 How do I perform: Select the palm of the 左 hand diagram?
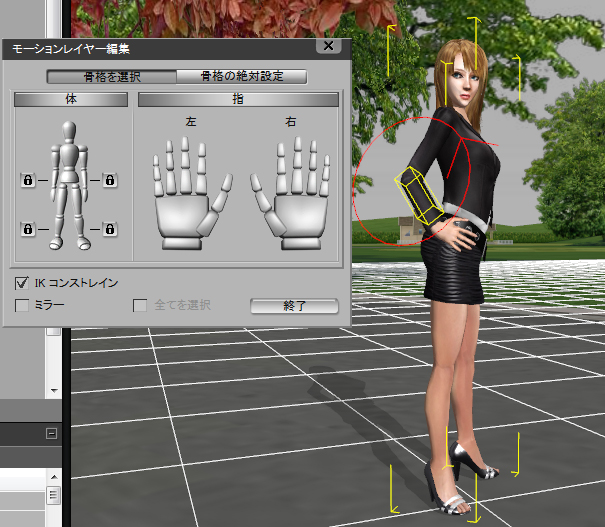pos(180,216)
